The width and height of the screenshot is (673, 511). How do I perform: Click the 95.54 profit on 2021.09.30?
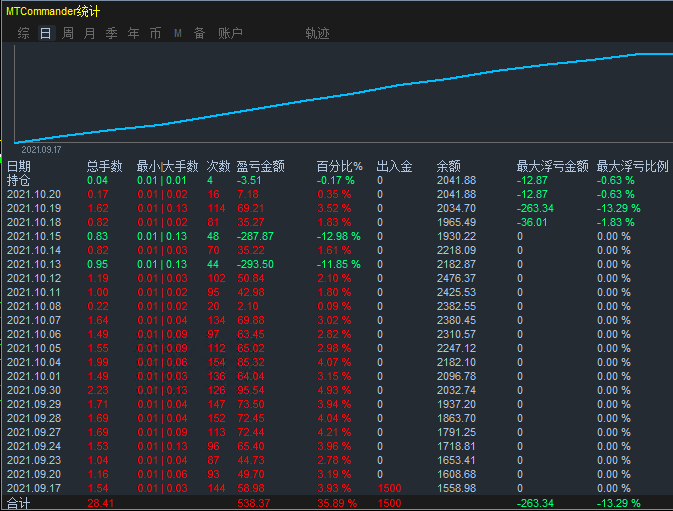(x=251, y=390)
